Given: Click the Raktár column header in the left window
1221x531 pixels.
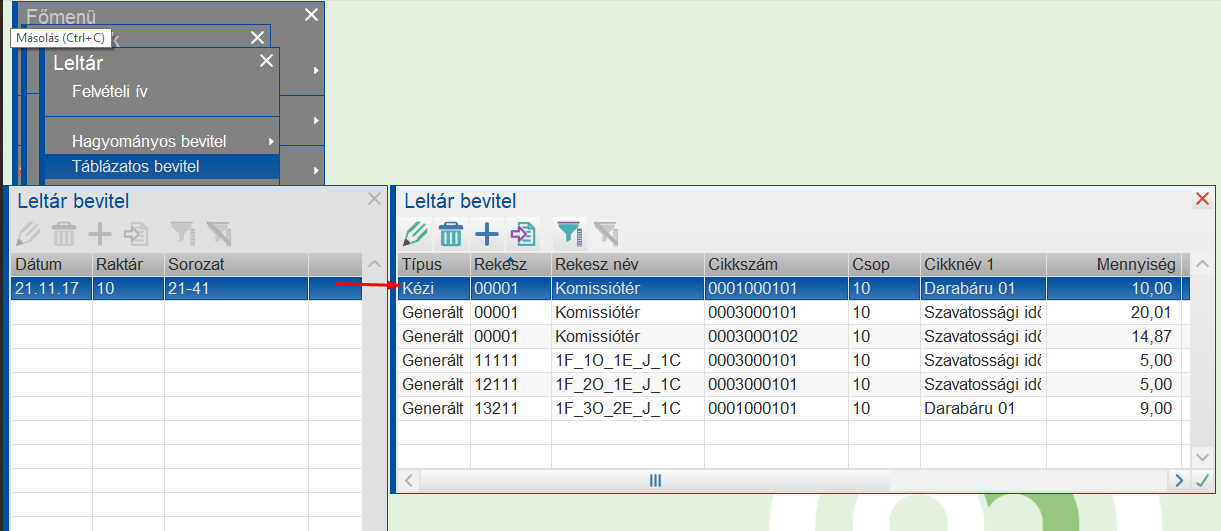Looking at the screenshot, I should (127, 264).
